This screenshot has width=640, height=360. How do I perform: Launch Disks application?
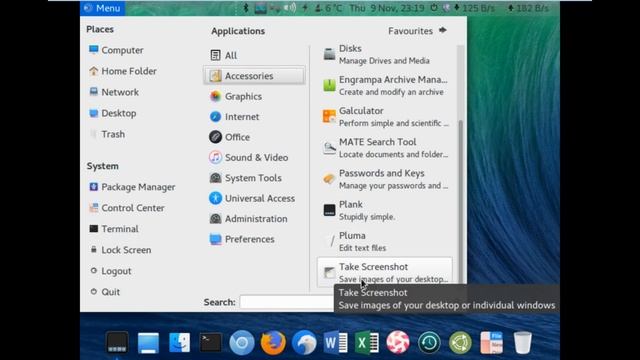click(x=385, y=54)
